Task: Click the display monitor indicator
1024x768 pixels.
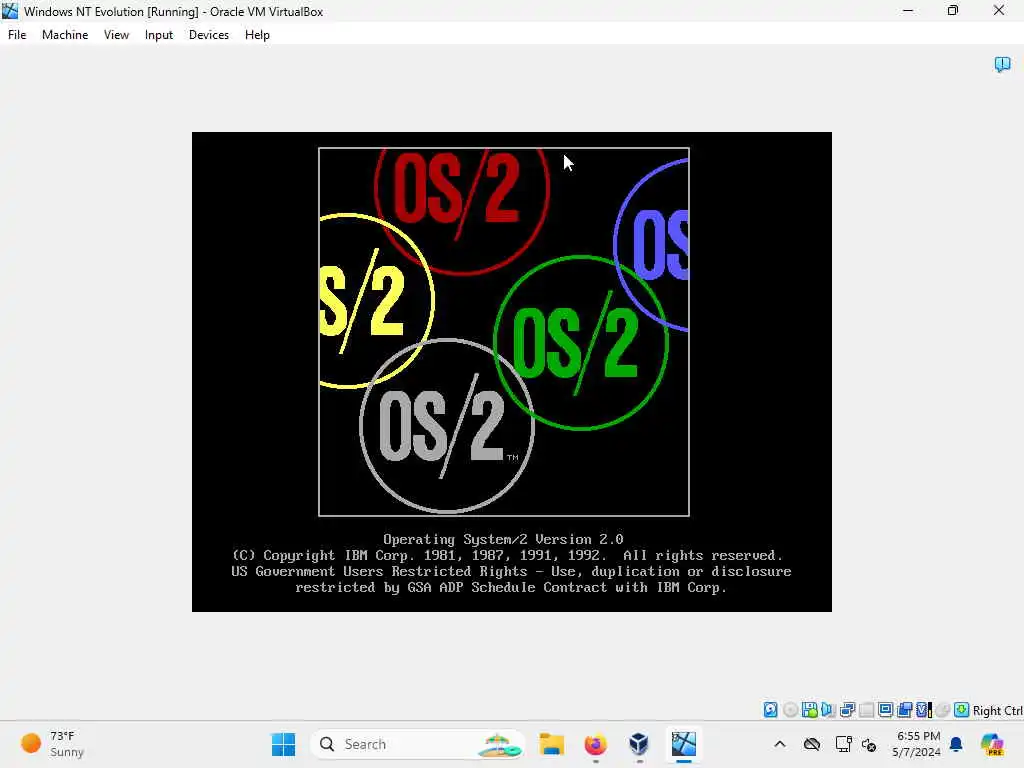Action: coord(886,710)
